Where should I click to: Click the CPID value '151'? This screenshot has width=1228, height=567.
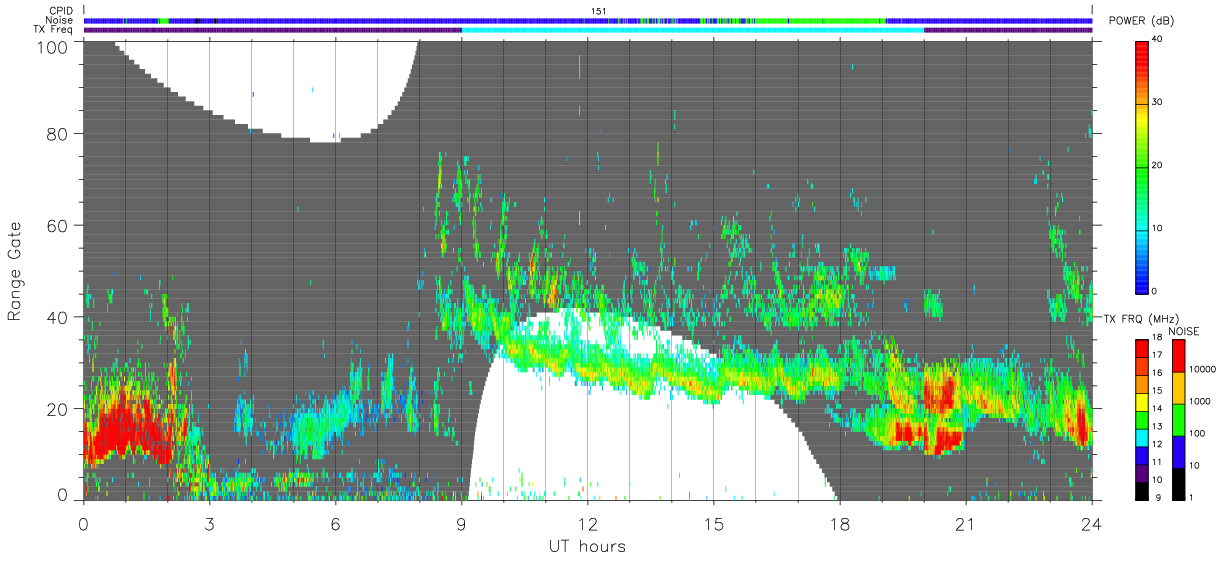click(x=598, y=11)
